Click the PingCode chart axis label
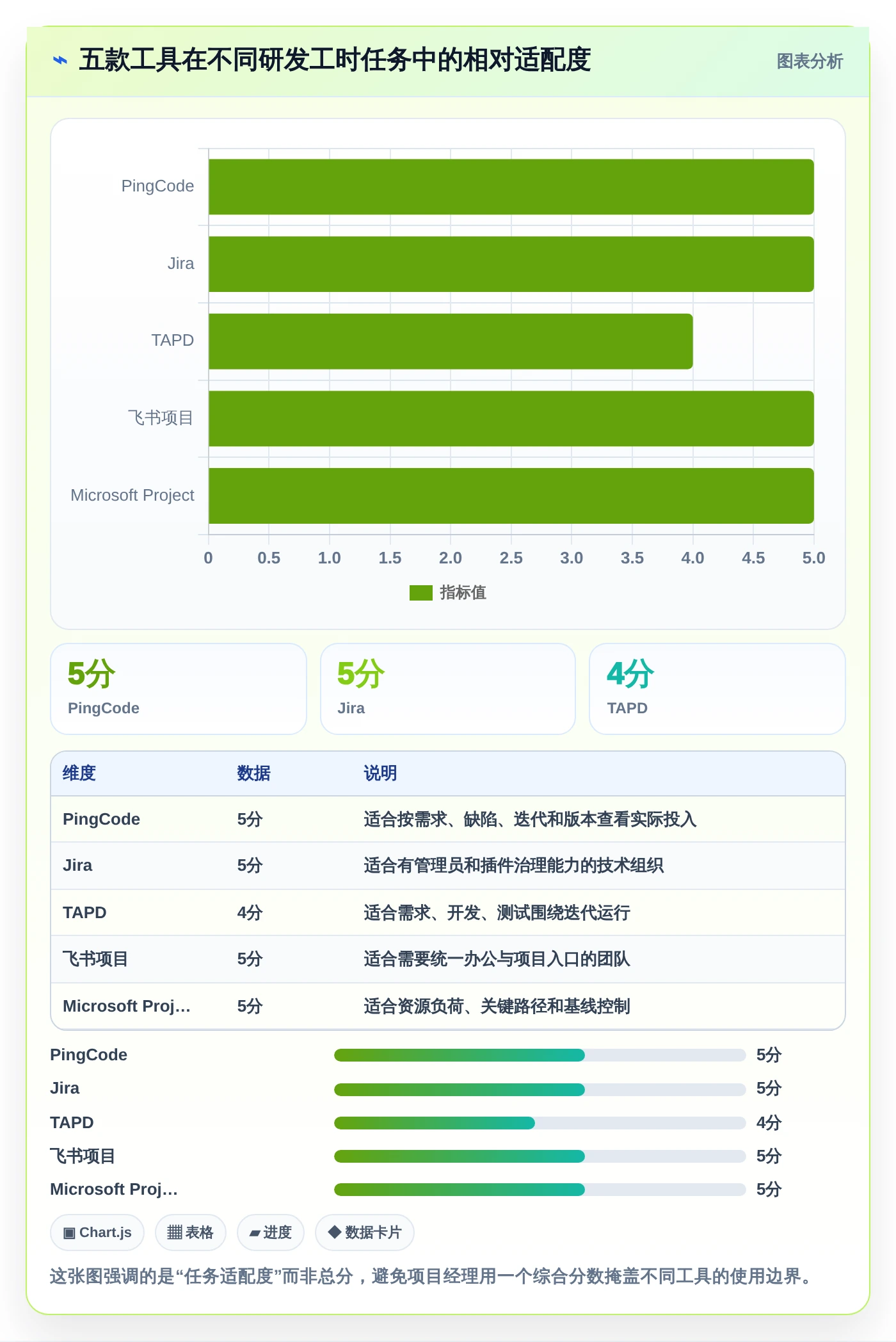The width and height of the screenshot is (896, 1342). [x=157, y=186]
